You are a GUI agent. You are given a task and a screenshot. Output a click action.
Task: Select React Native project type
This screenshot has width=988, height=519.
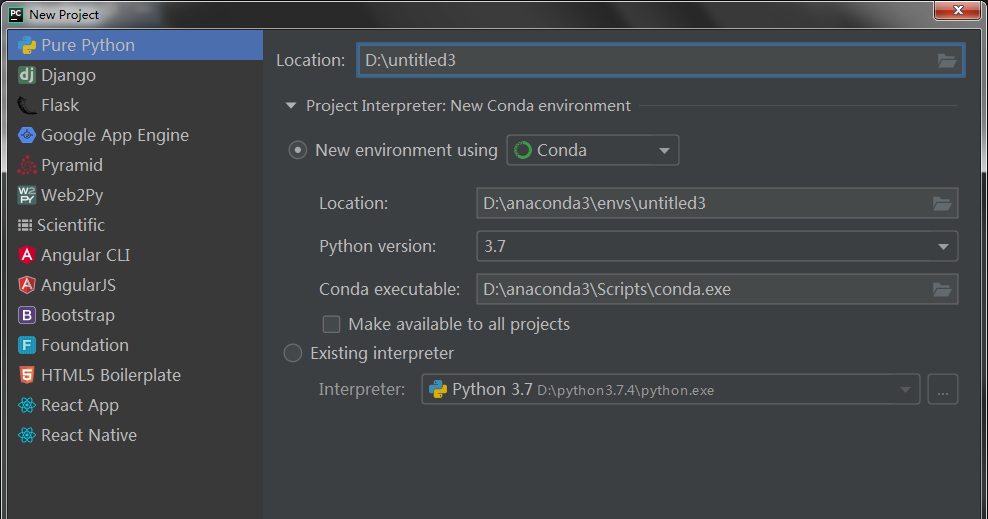point(88,435)
